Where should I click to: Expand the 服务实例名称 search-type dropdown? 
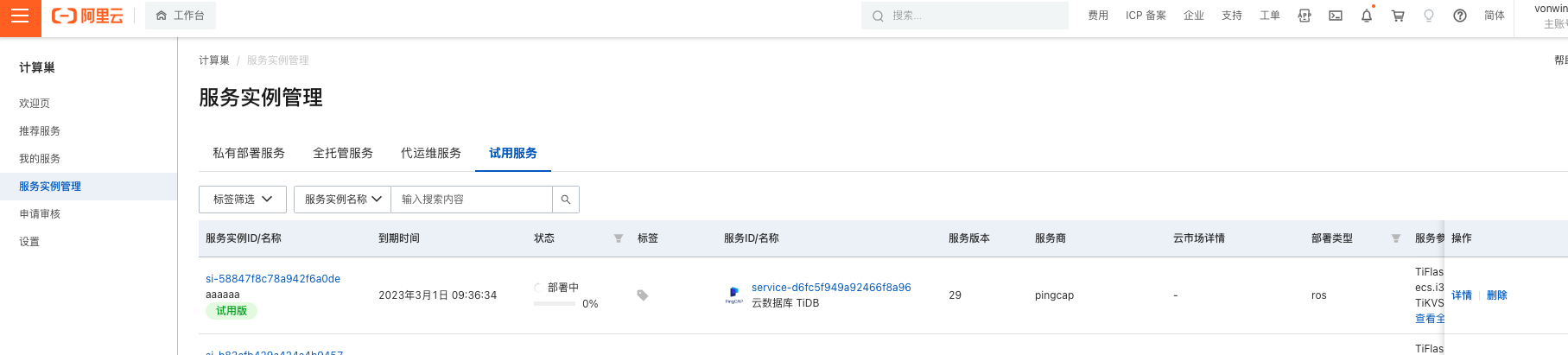click(x=343, y=200)
